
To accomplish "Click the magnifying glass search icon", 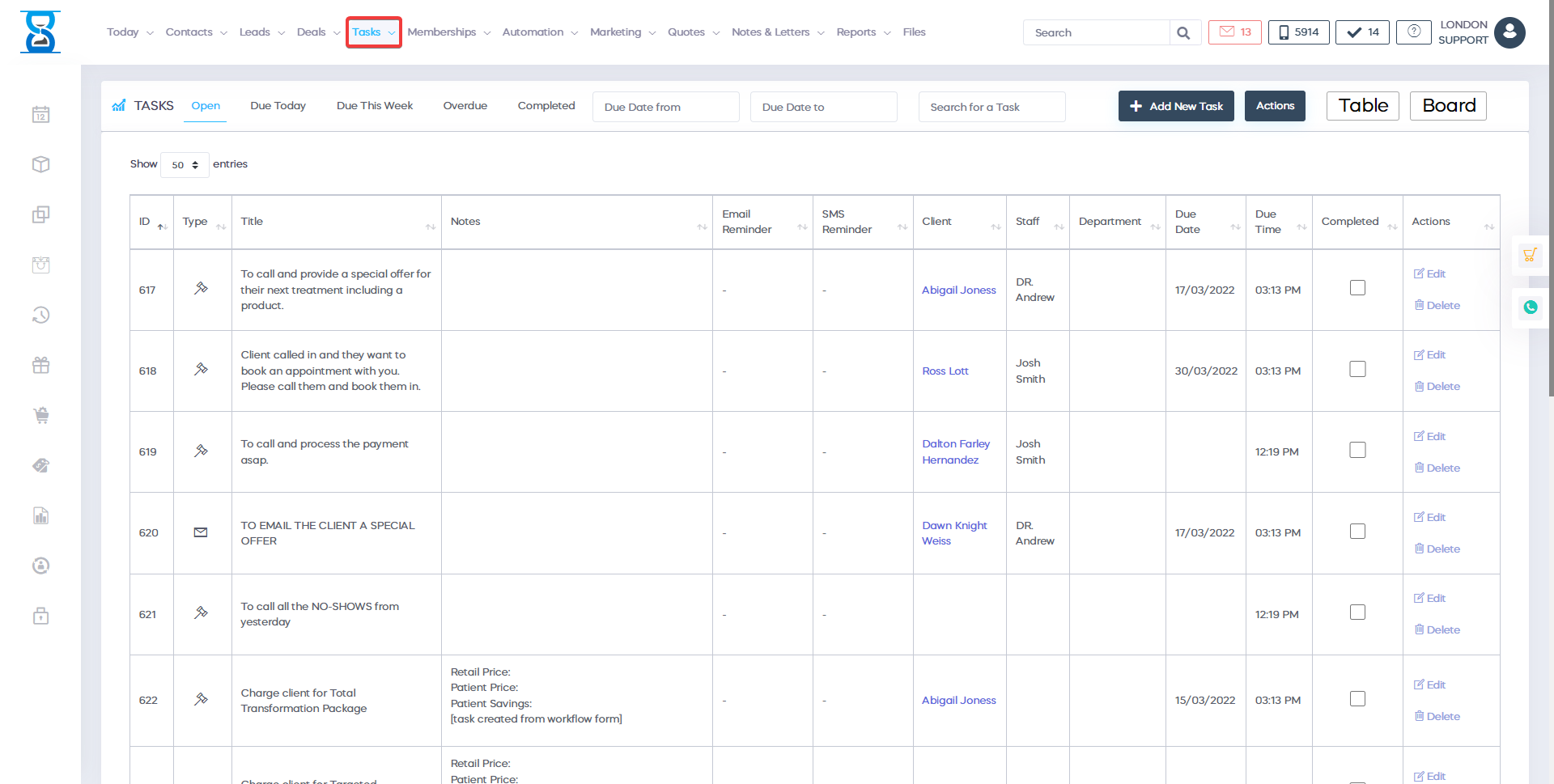I will tap(1183, 33).
